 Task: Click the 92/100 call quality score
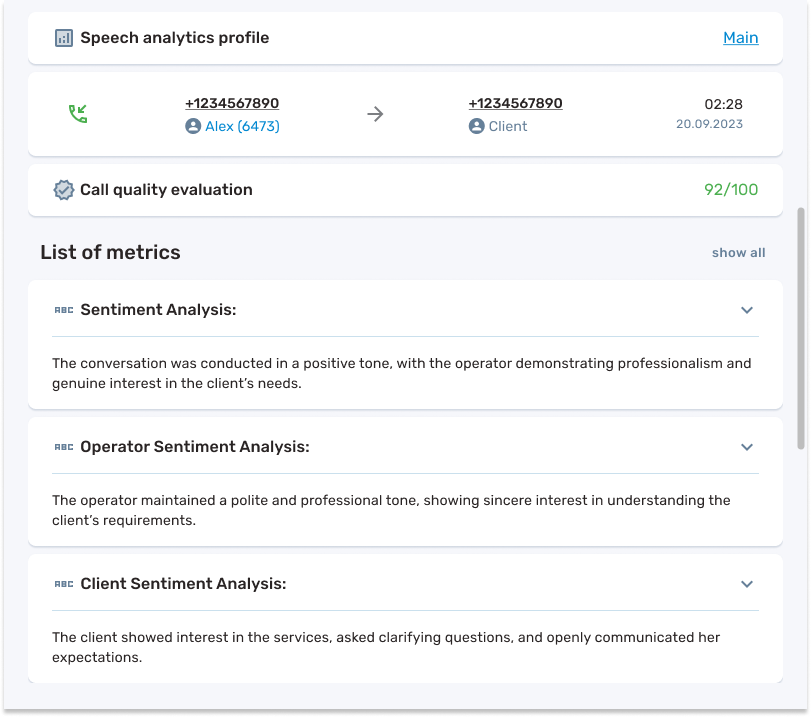(731, 190)
